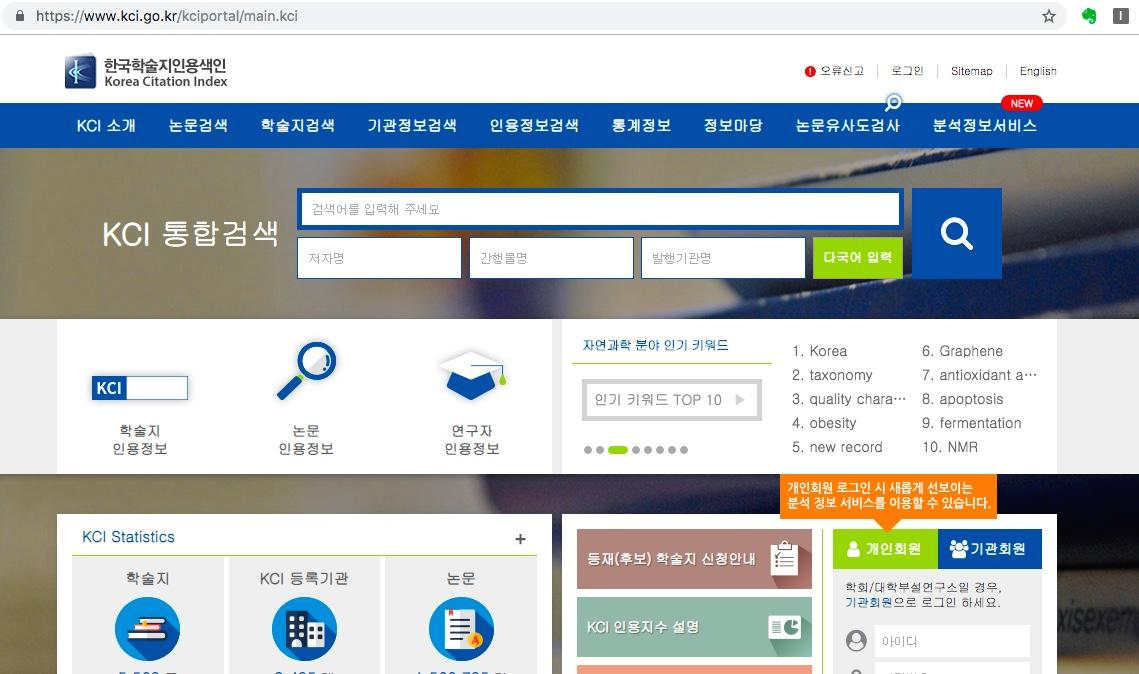Click keyword "5. new record"

coord(837,447)
